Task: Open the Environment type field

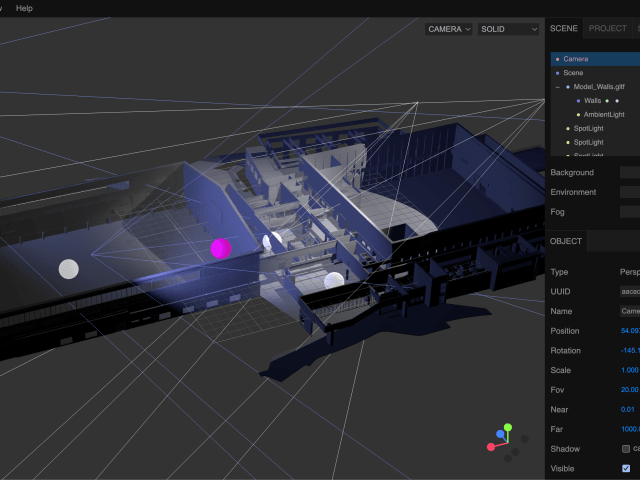Action: point(630,192)
